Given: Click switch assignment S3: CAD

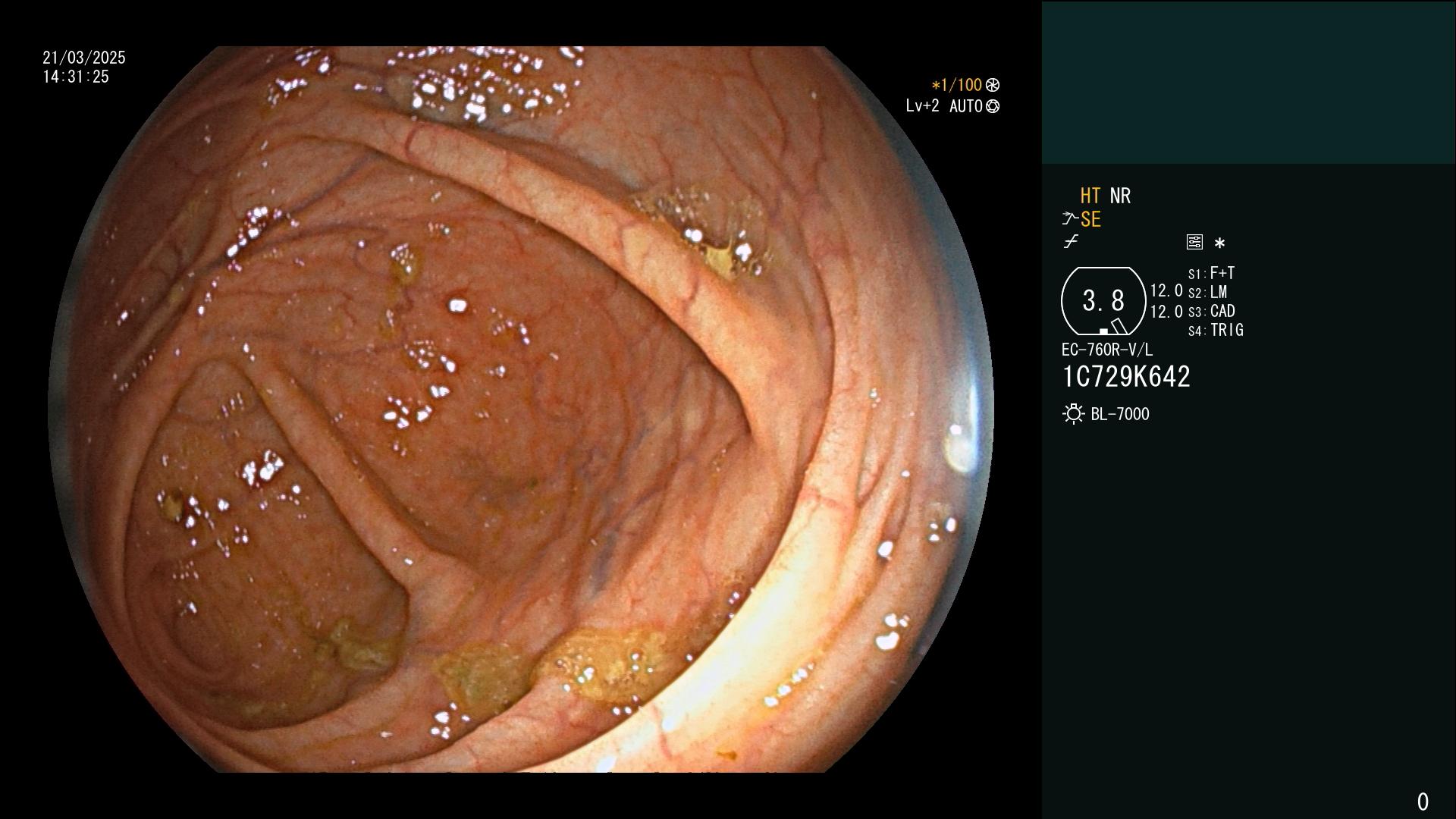Looking at the screenshot, I should pyautogui.click(x=1211, y=311).
